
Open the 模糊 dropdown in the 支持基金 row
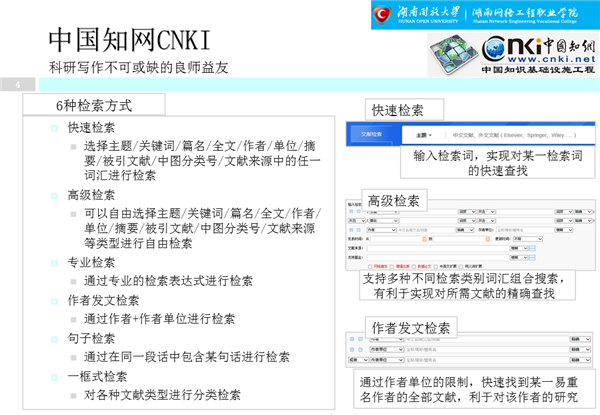[x=518, y=257]
